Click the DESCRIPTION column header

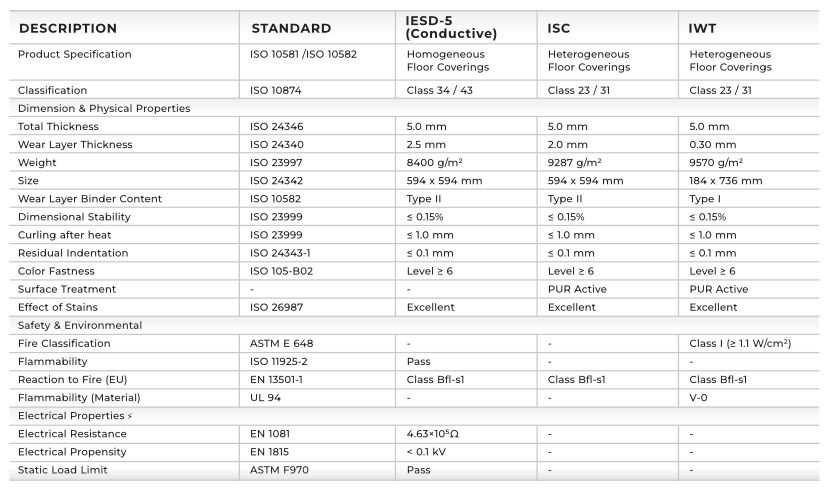pyautogui.click(x=68, y=28)
